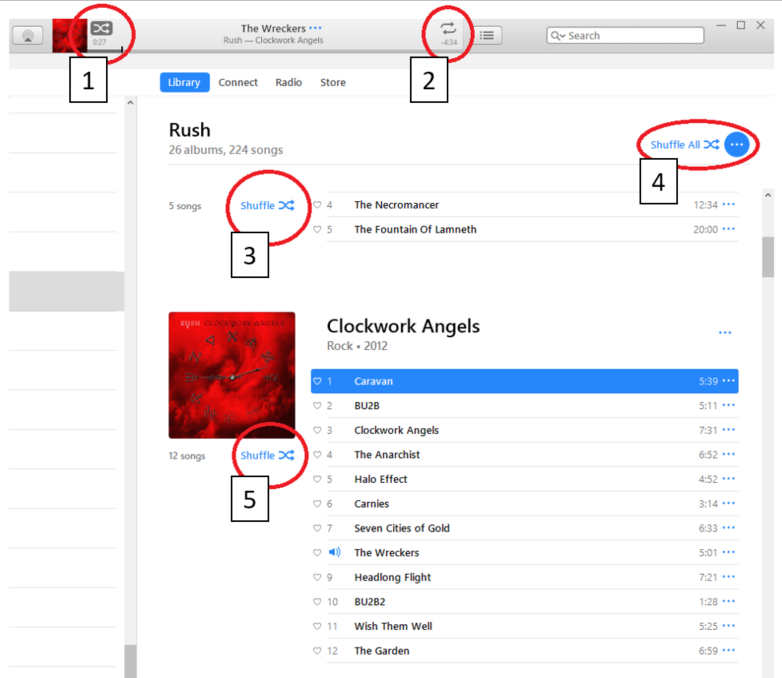Click the Clockwork Angels album artwork
The width and height of the screenshot is (782, 678).
coord(232,375)
